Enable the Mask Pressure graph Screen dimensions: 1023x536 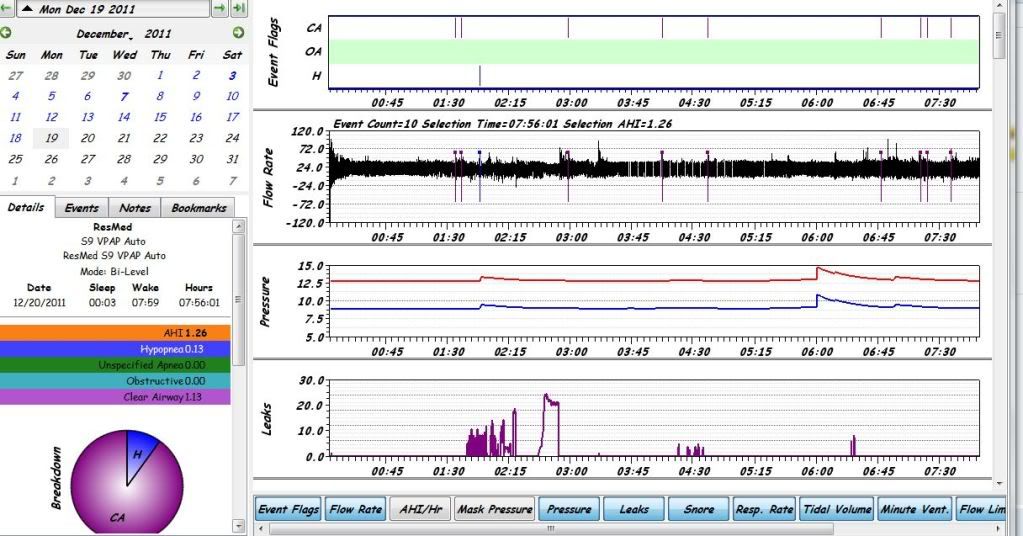(x=493, y=509)
